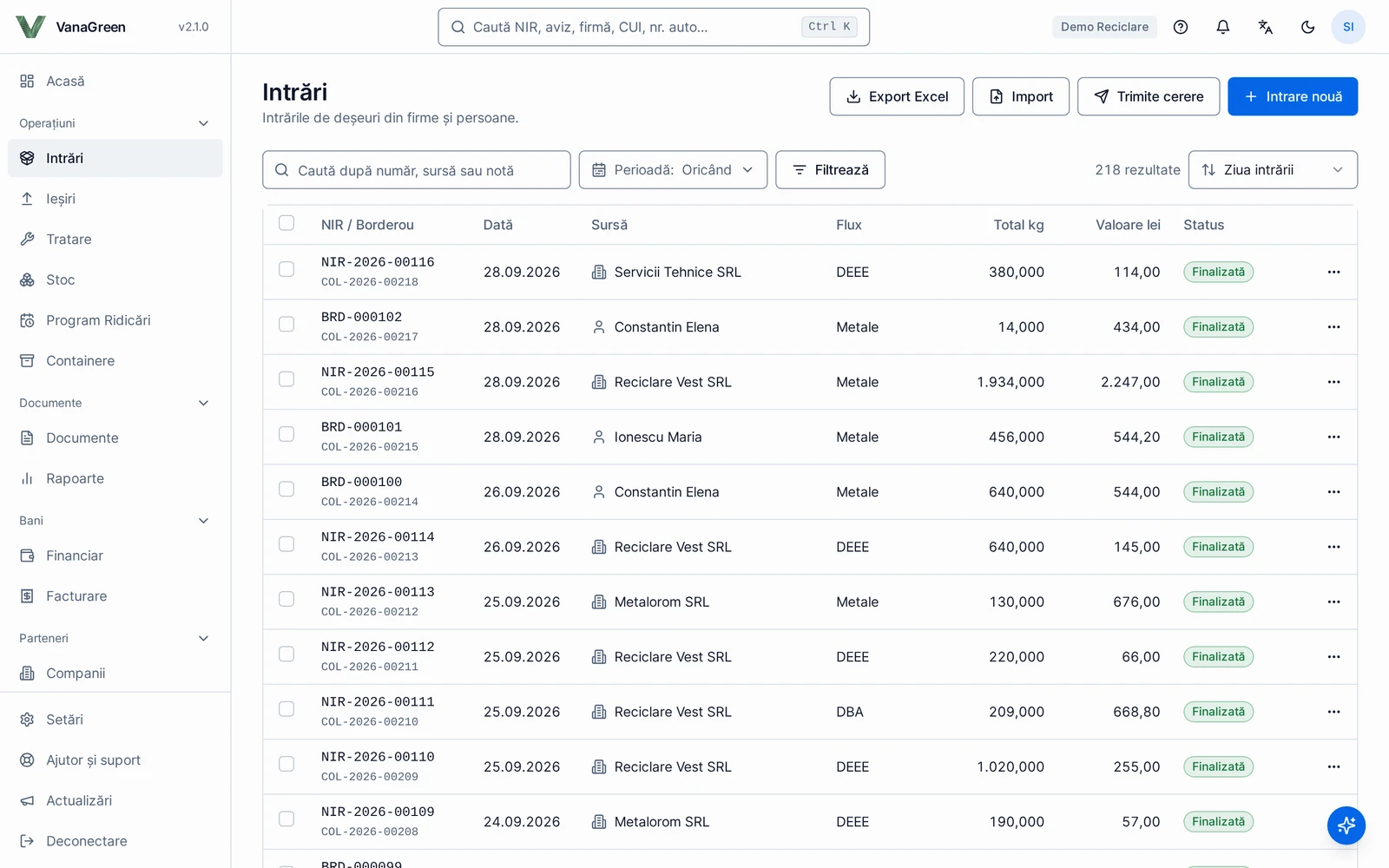Open row actions for NIR-2026-00113

[x=1334, y=602]
